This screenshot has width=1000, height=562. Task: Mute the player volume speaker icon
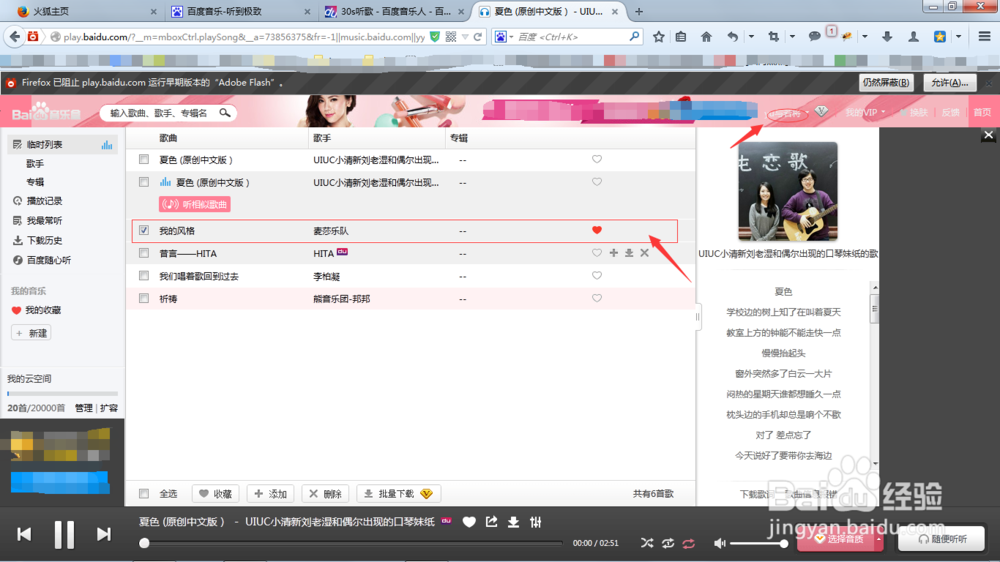click(x=719, y=543)
